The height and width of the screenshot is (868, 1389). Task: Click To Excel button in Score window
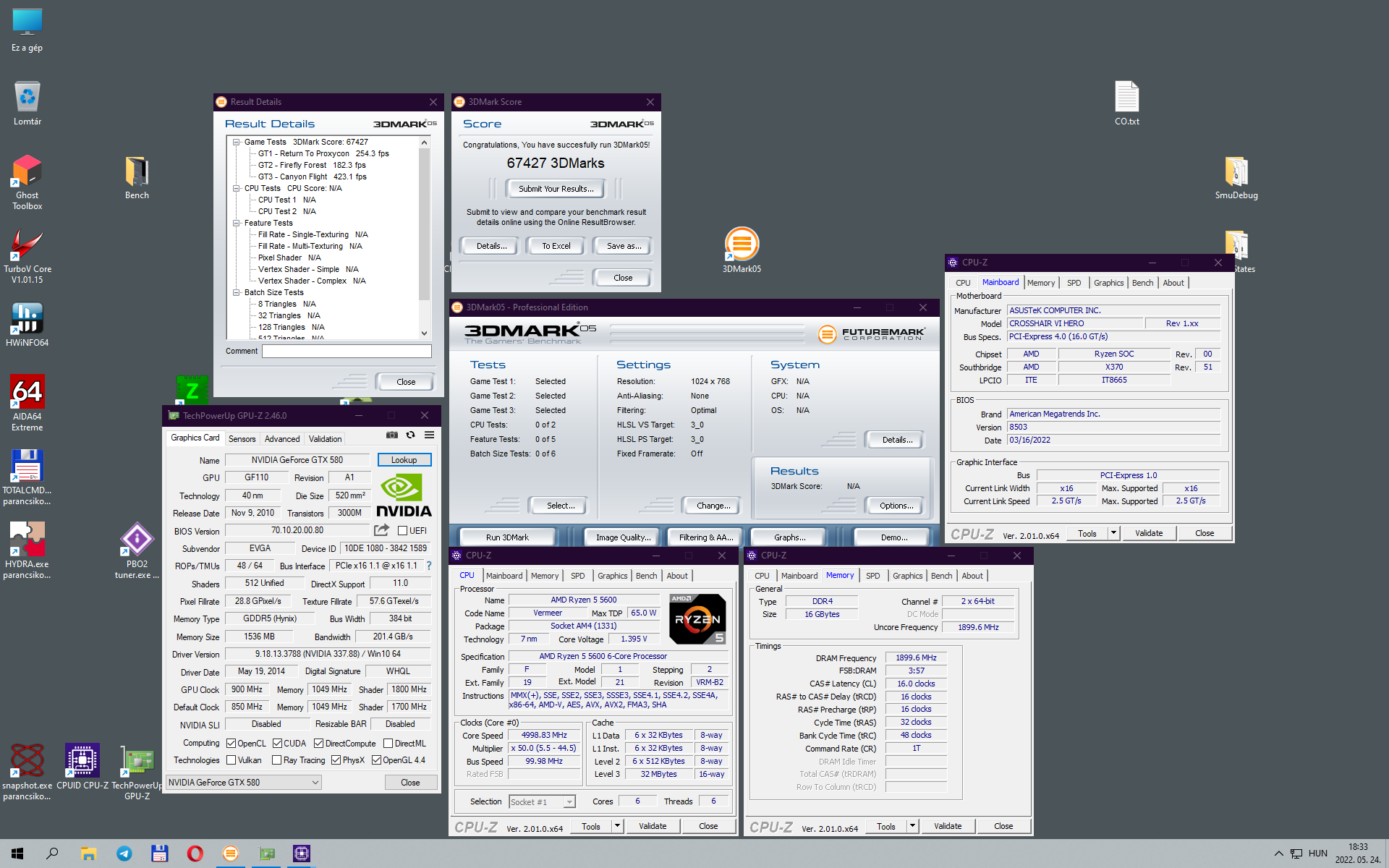coord(556,246)
